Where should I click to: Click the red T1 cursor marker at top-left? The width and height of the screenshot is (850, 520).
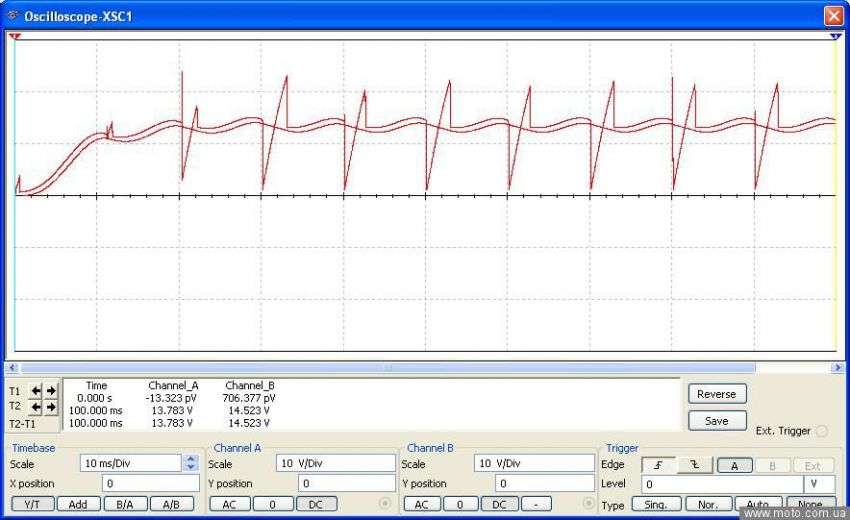tap(15, 36)
